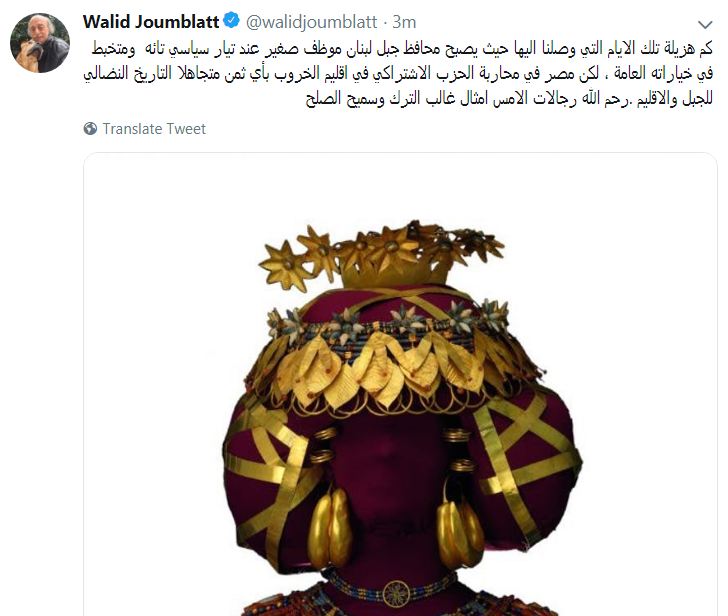Viewport: 728px width, 616px height.
Task: Open Walid Joumblatt's profile avatar
Action: [40, 43]
